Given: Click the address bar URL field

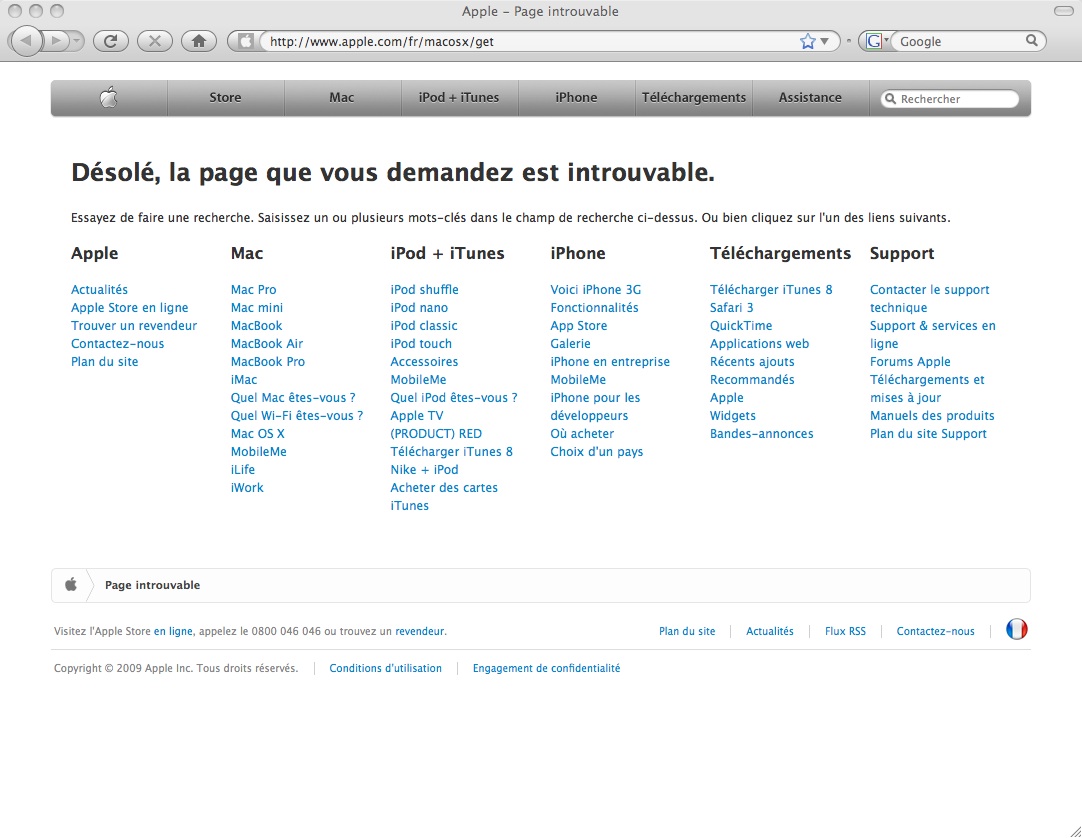Looking at the screenshot, I should pos(531,41).
